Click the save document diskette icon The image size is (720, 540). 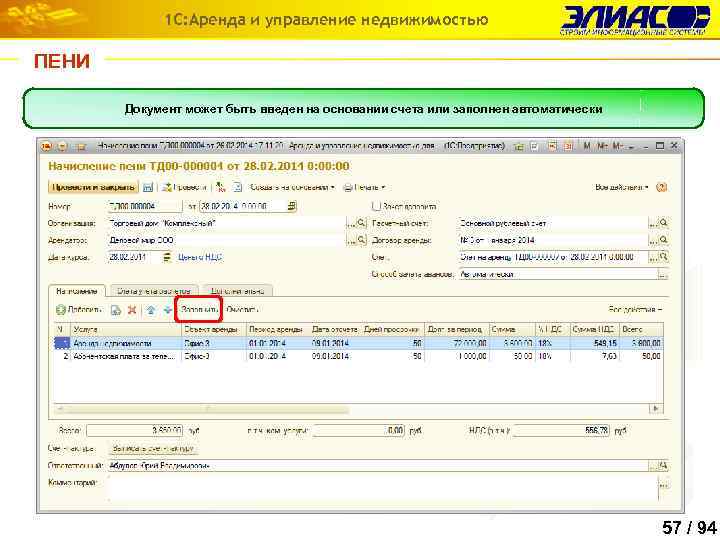[x=148, y=187]
